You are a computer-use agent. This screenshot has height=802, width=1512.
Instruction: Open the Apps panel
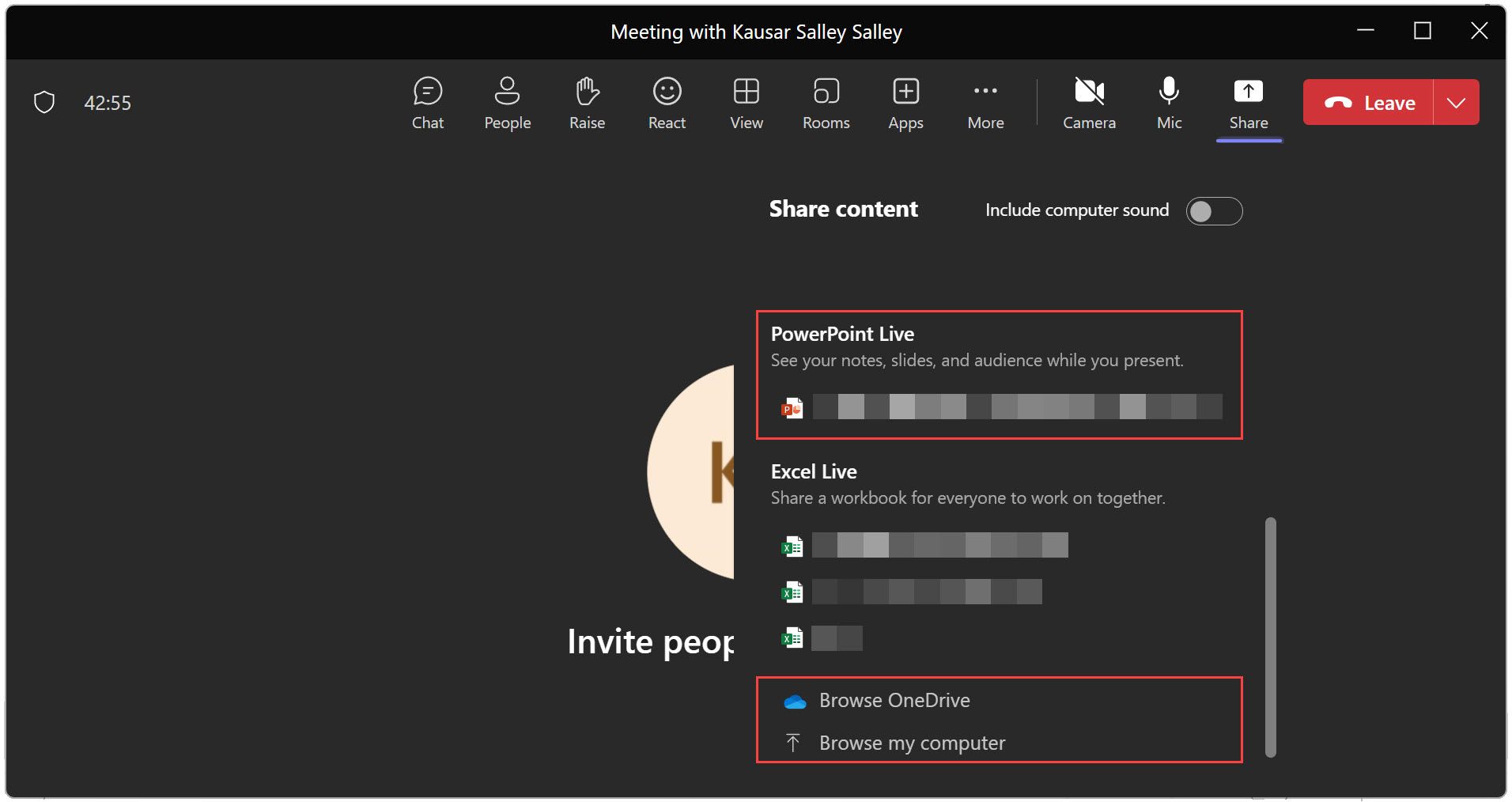tap(905, 102)
